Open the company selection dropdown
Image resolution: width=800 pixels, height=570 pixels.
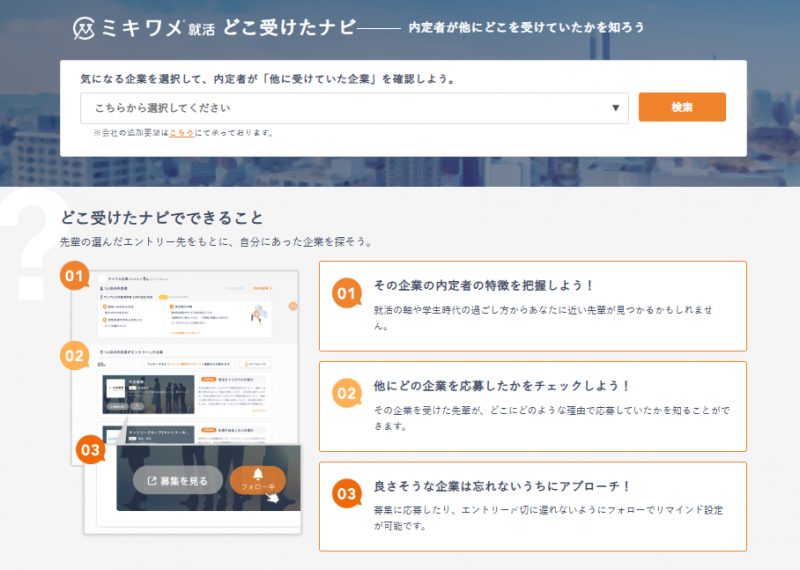(x=354, y=108)
